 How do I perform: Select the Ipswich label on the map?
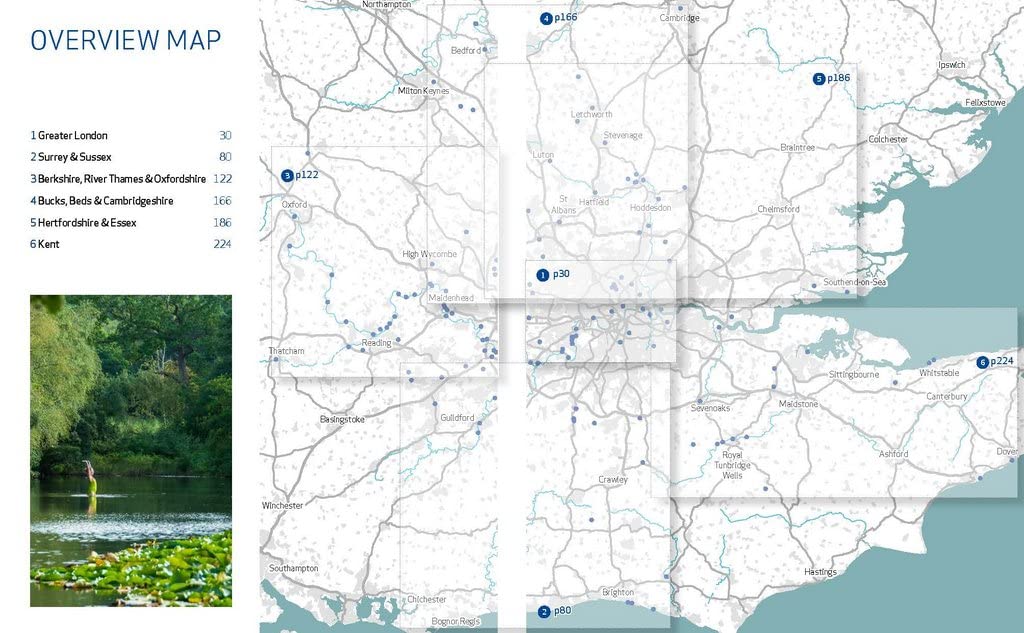click(952, 65)
